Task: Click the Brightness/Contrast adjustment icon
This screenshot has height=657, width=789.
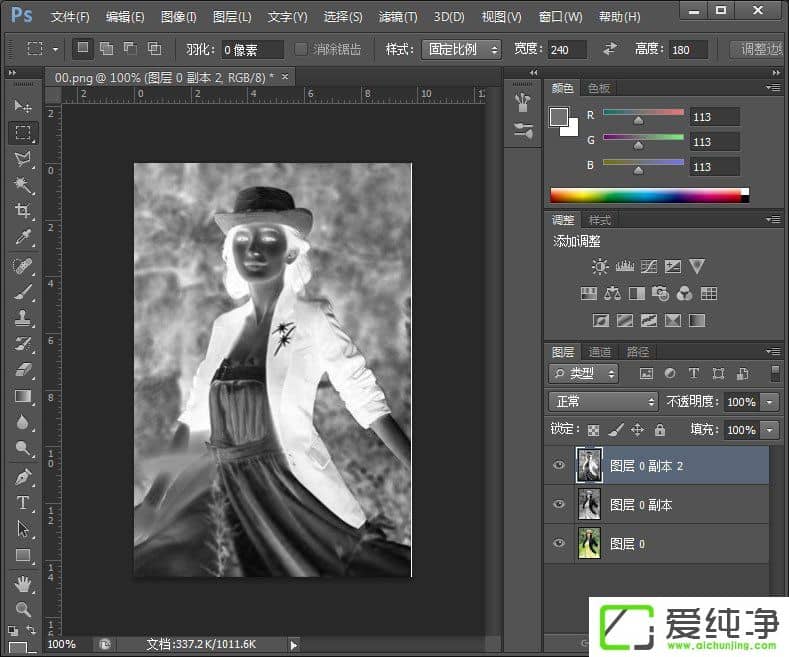Action: click(x=599, y=266)
